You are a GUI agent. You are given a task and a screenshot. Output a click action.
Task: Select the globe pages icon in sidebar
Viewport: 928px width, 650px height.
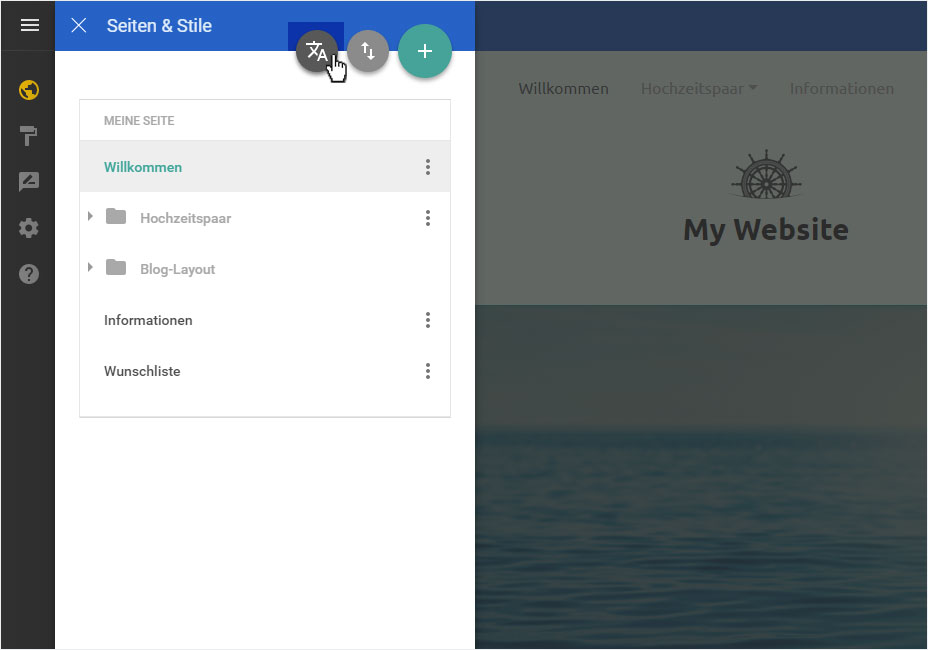click(28, 90)
